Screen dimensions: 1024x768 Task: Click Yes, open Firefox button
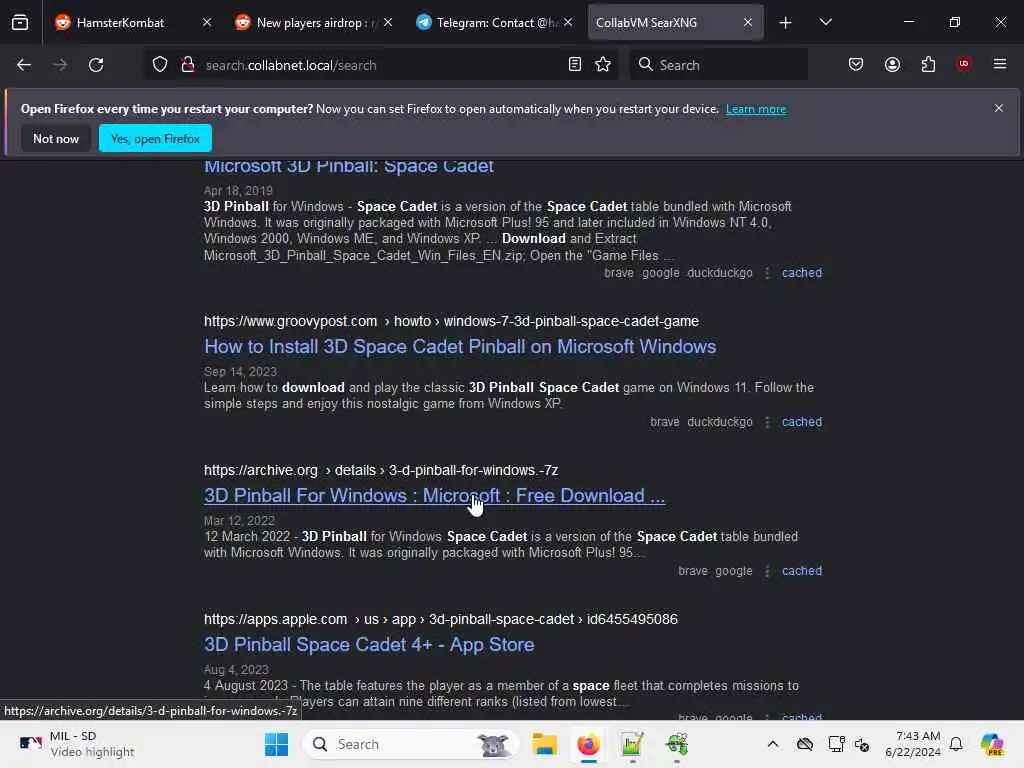coord(155,138)
